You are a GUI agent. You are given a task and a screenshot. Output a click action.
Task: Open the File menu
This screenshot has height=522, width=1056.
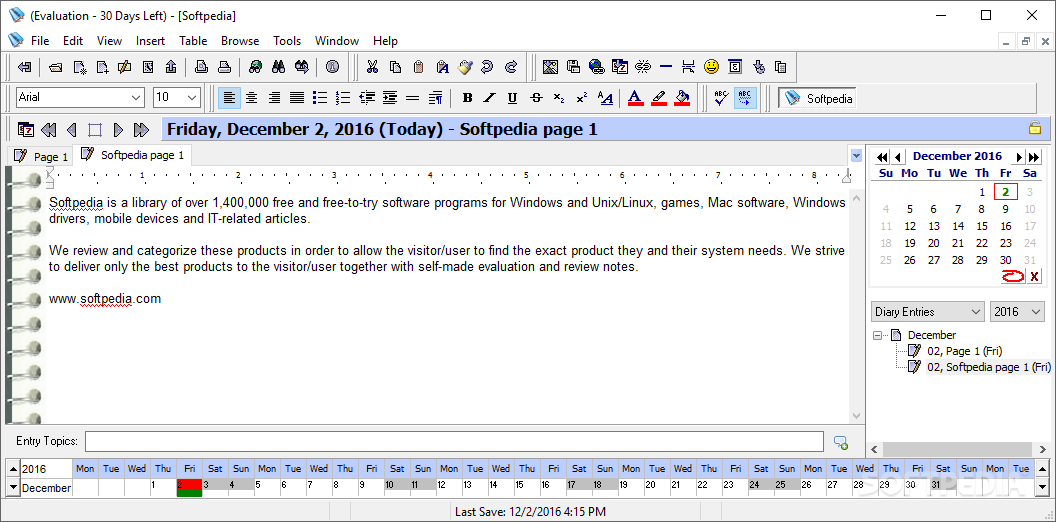[x=40, y=40]
